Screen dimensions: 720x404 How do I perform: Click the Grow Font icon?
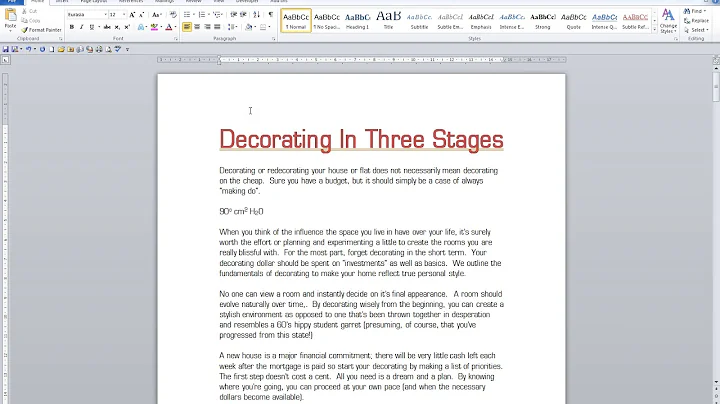[x=132, y=15]
